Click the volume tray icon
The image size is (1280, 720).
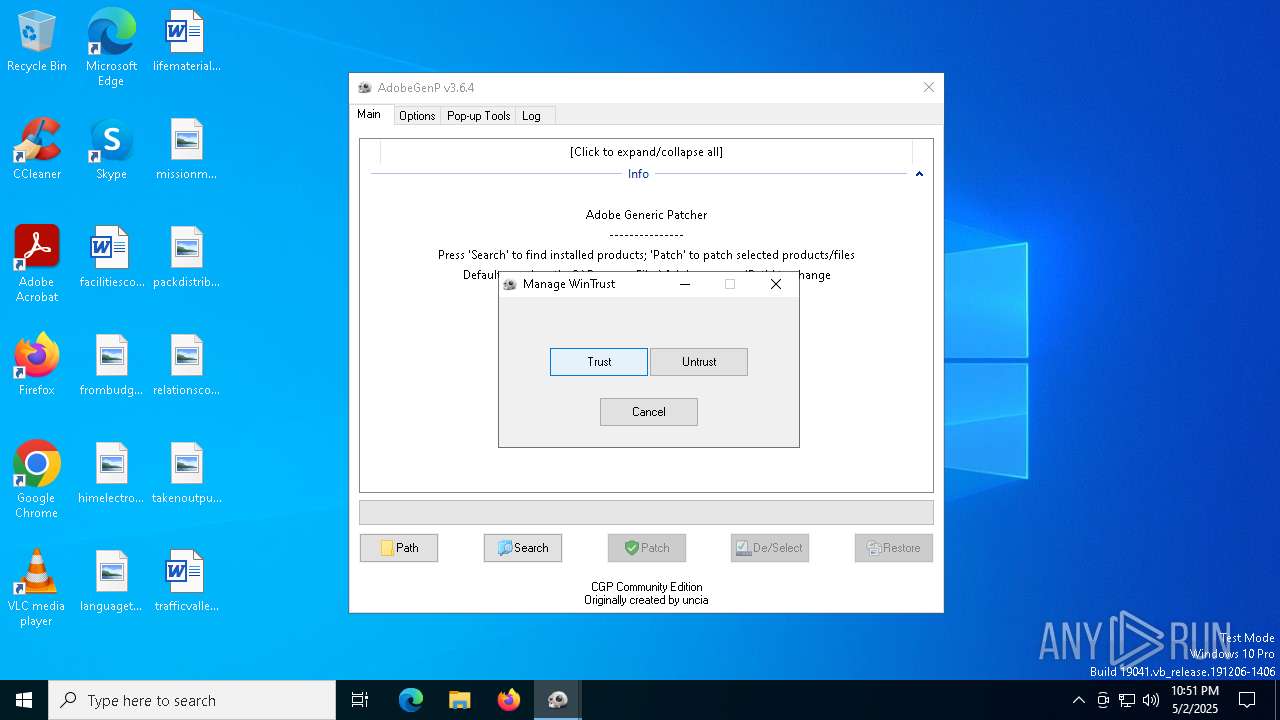coord(1151,700)
